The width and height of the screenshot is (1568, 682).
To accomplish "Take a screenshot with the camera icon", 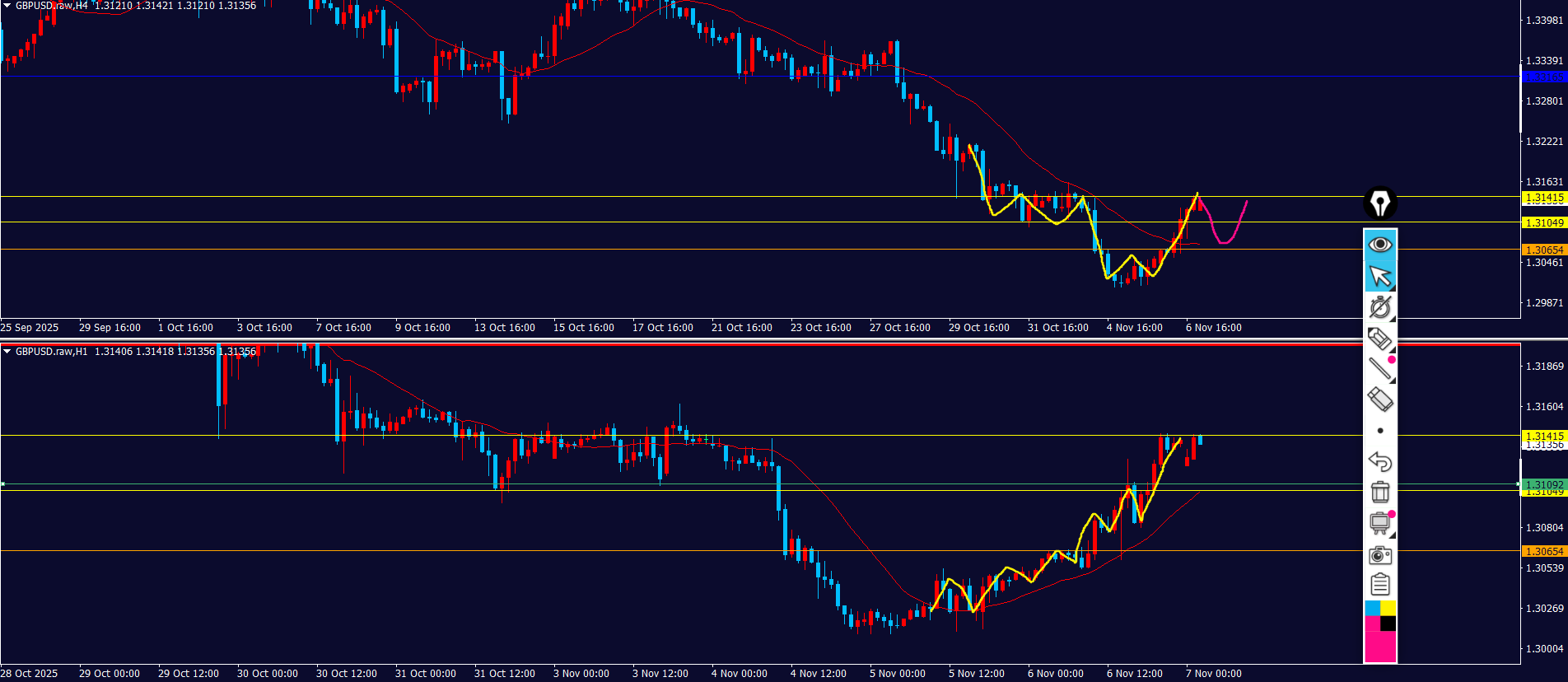I will point(1380,554).
